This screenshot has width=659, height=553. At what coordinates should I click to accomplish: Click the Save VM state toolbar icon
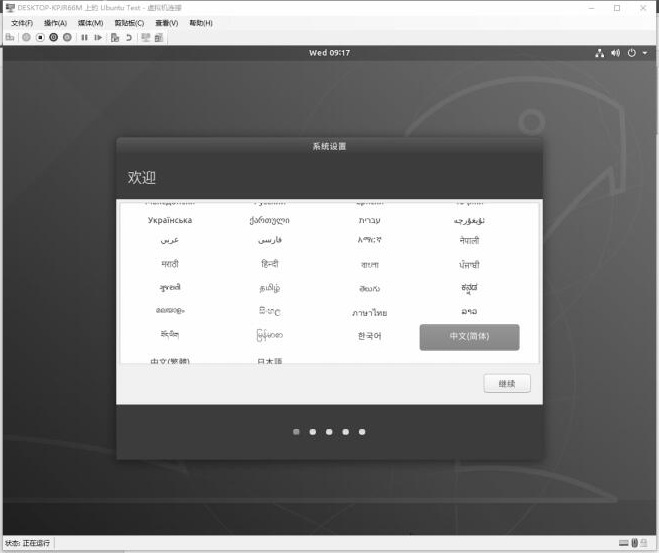(67, 37)
